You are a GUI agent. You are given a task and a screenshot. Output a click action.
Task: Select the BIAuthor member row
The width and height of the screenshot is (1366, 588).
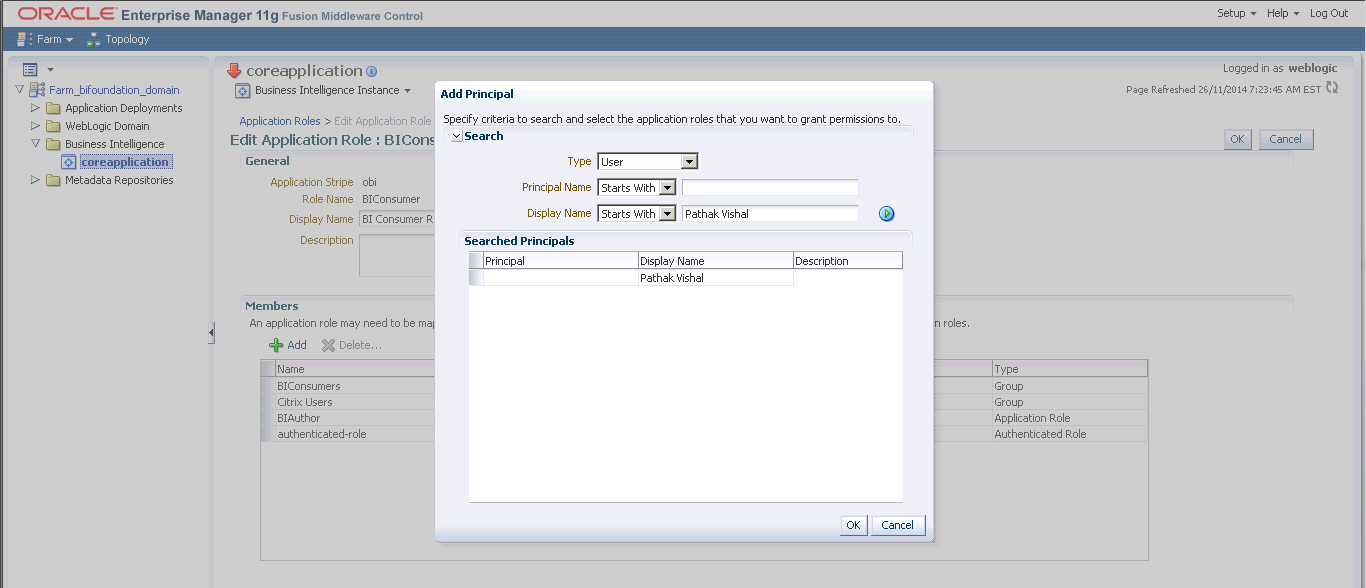704,418
